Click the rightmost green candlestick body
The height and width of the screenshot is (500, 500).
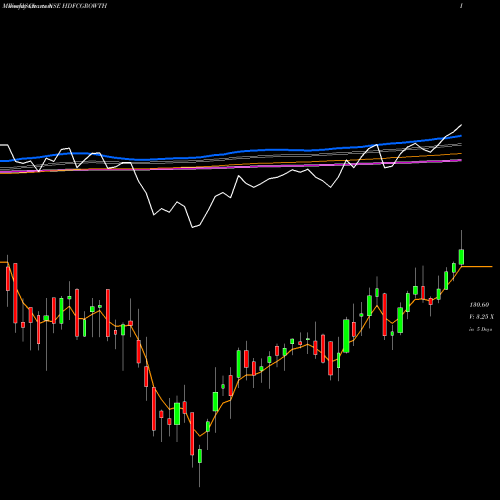tap(461, 257)
